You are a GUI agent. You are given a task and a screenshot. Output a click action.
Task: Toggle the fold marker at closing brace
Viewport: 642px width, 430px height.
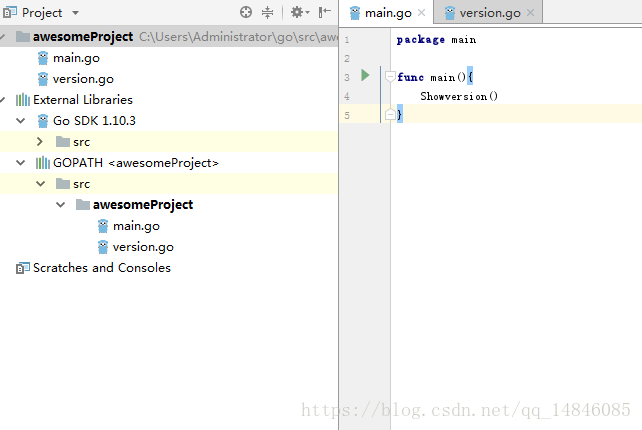(390, 115)
